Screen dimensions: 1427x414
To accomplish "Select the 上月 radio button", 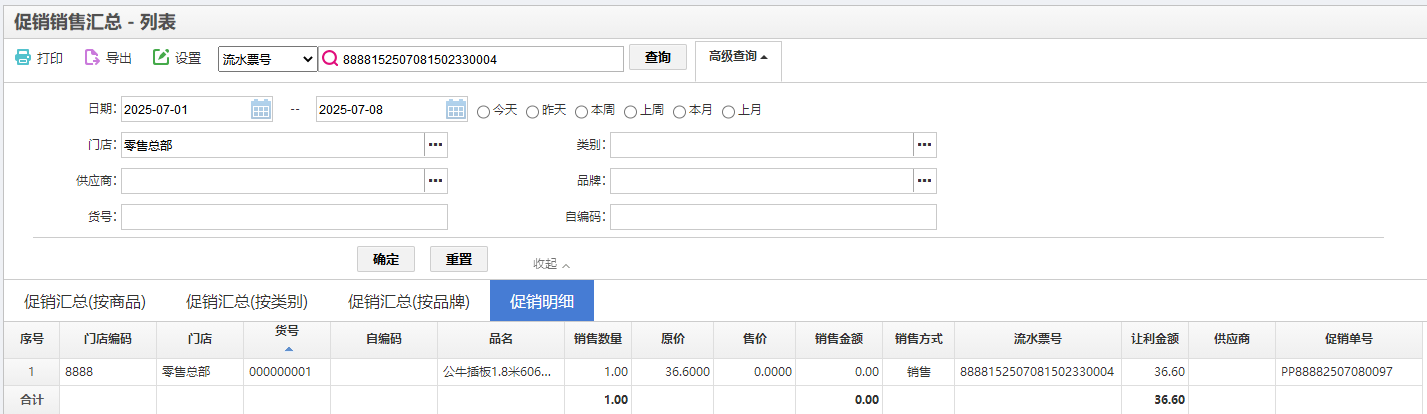I will pyautogui.click(x=728, y=111).
